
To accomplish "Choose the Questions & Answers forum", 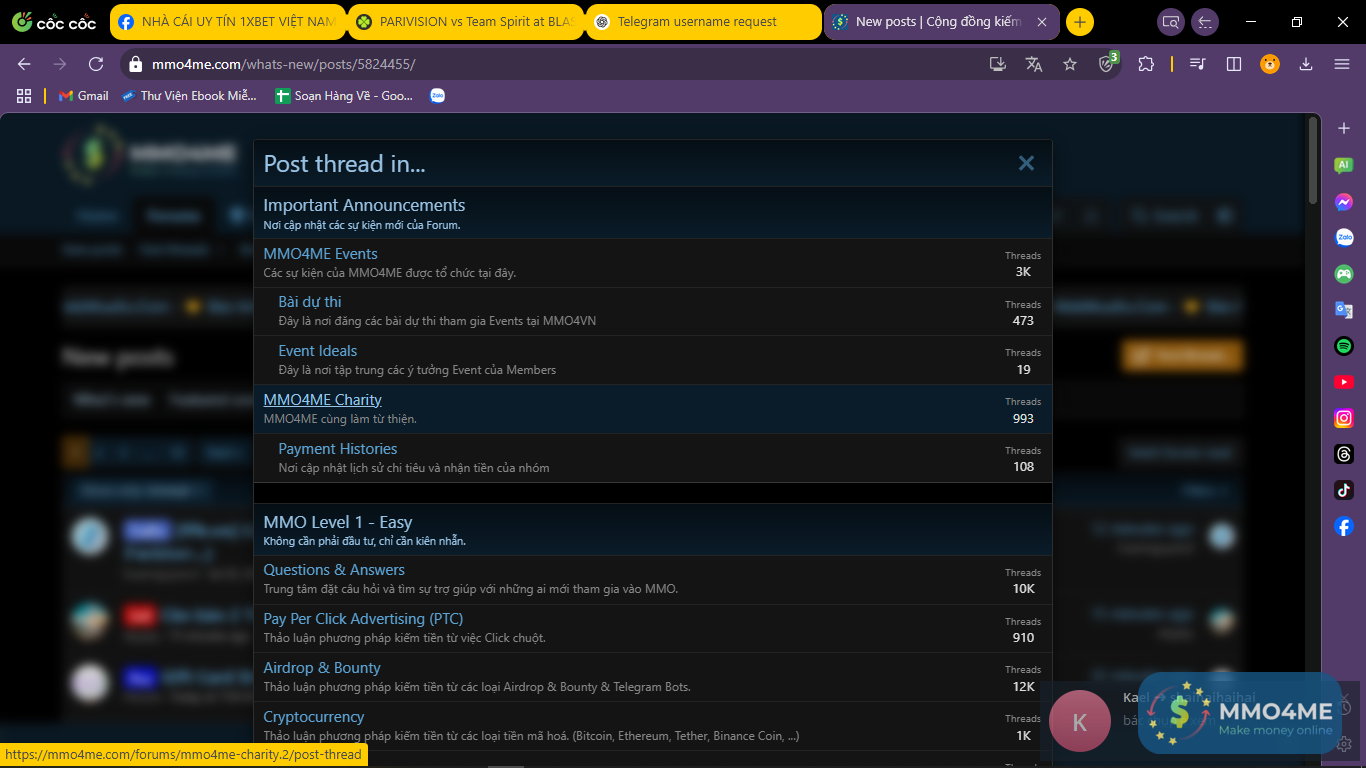I will [x=334, y=570].
